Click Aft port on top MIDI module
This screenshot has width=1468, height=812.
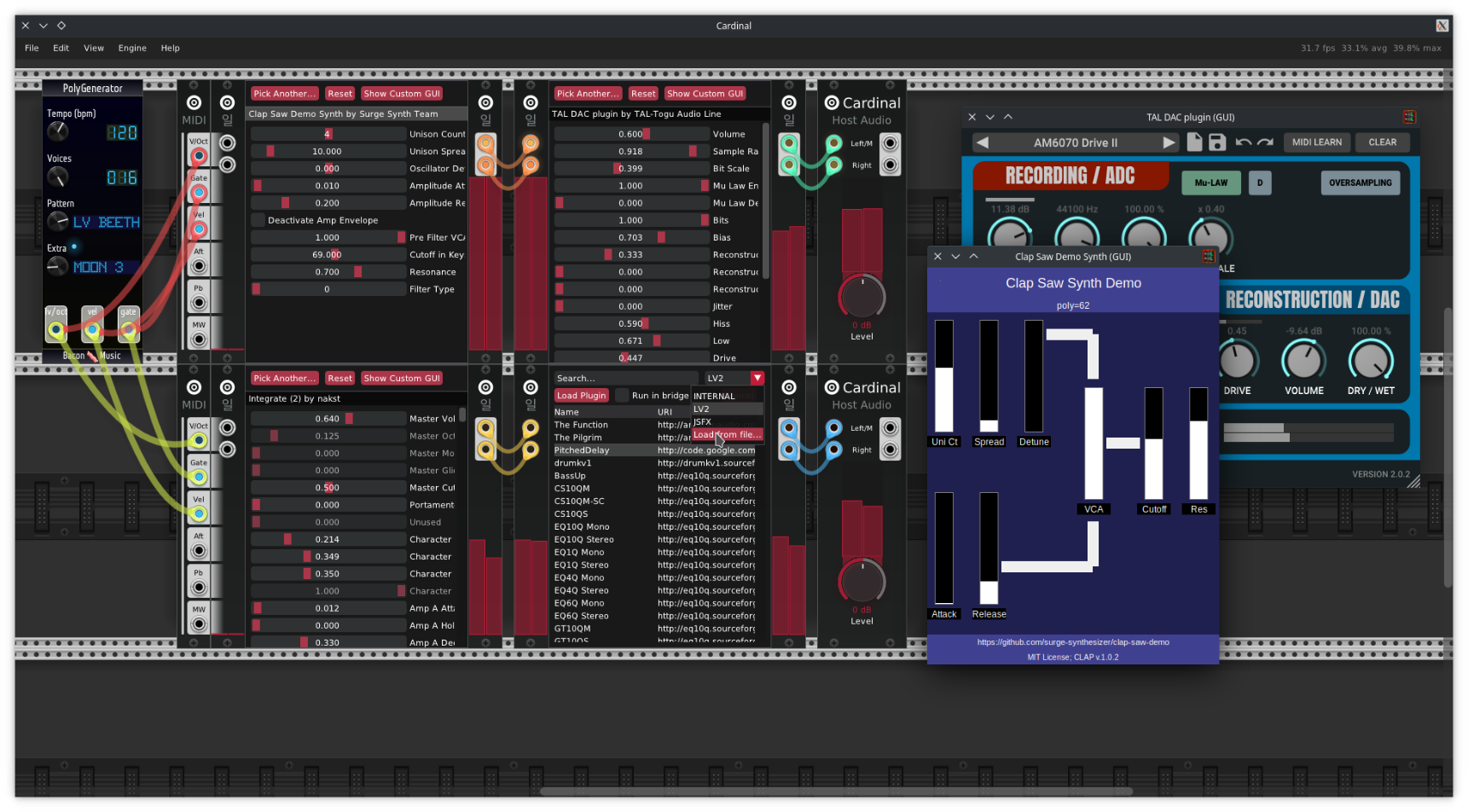[x=199, y=266]
